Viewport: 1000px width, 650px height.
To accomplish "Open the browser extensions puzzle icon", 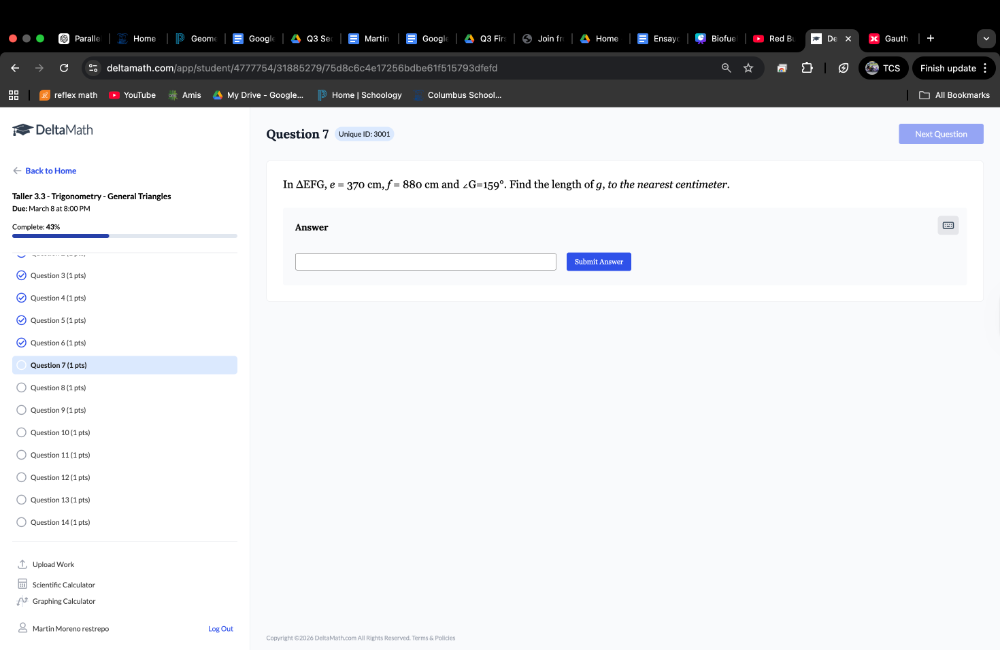I will click(806, 68).
